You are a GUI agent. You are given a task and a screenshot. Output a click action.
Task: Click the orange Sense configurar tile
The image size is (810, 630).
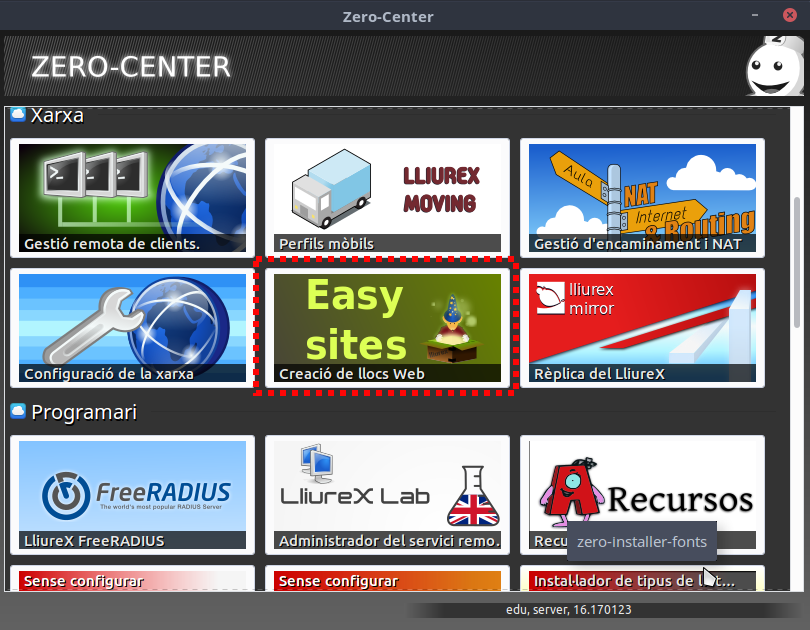pyautogui.click(x=387, y=580)
